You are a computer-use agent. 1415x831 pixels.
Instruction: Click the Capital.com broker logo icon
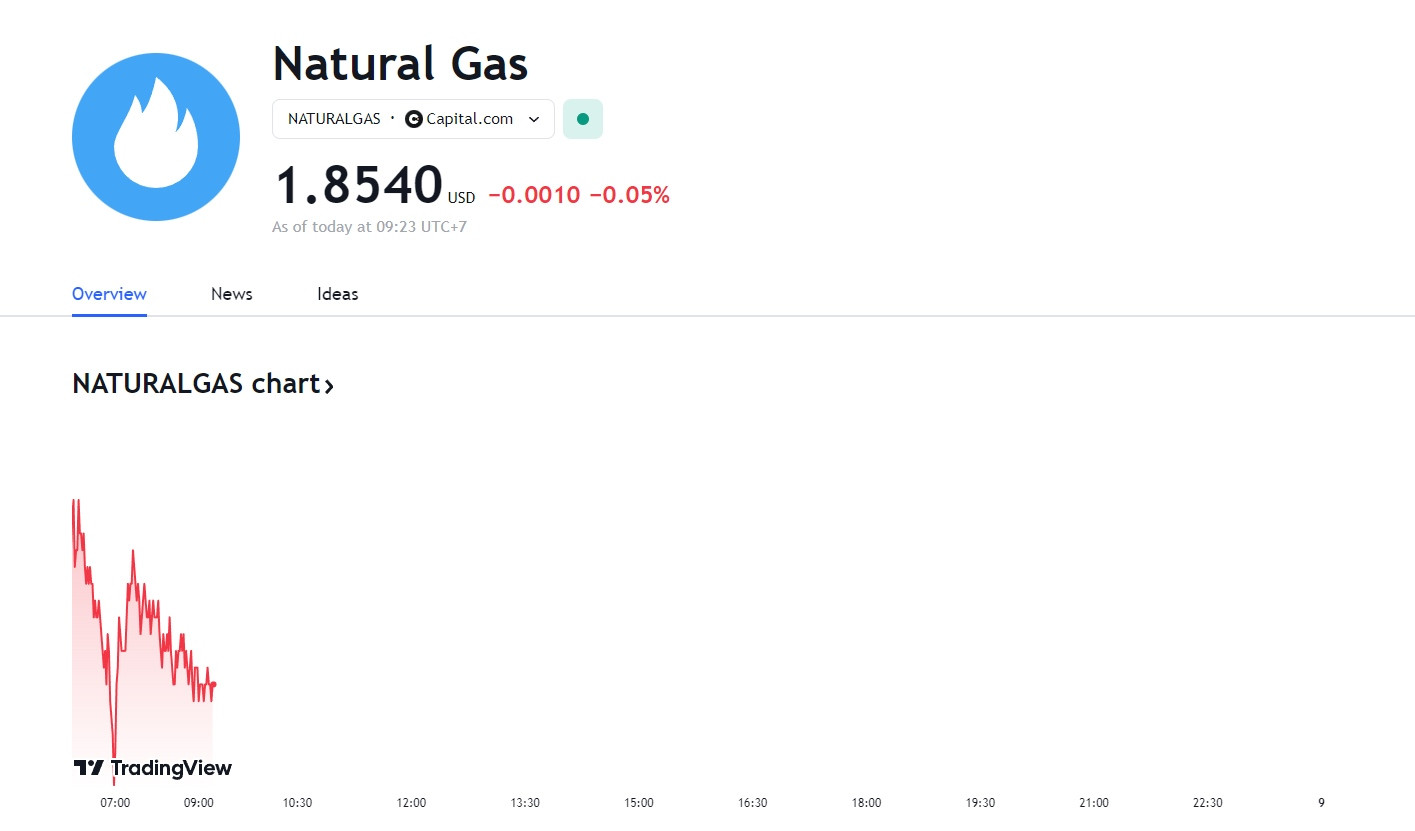coord(414,119)
